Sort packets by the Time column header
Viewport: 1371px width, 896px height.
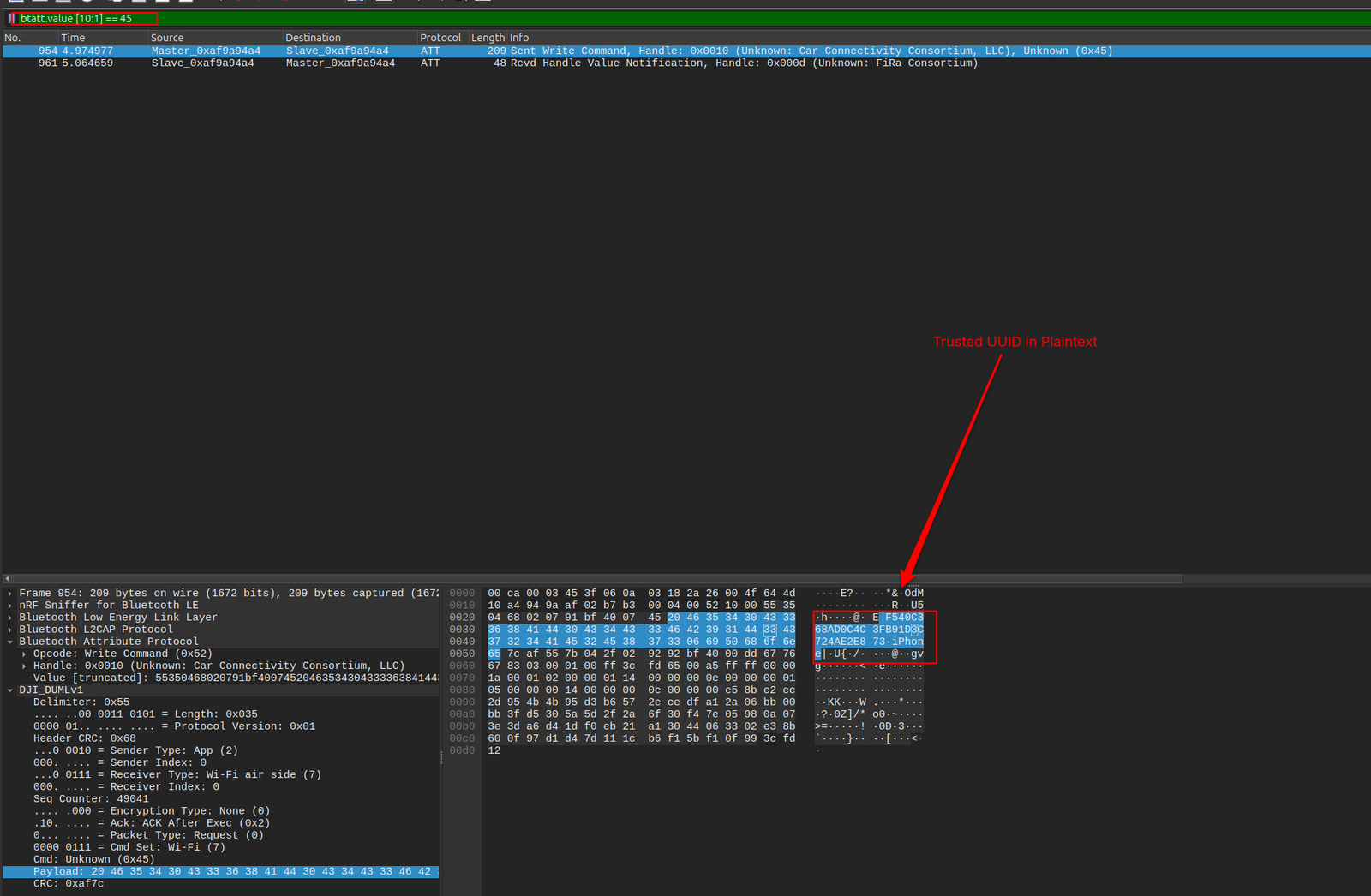[102, 38]
